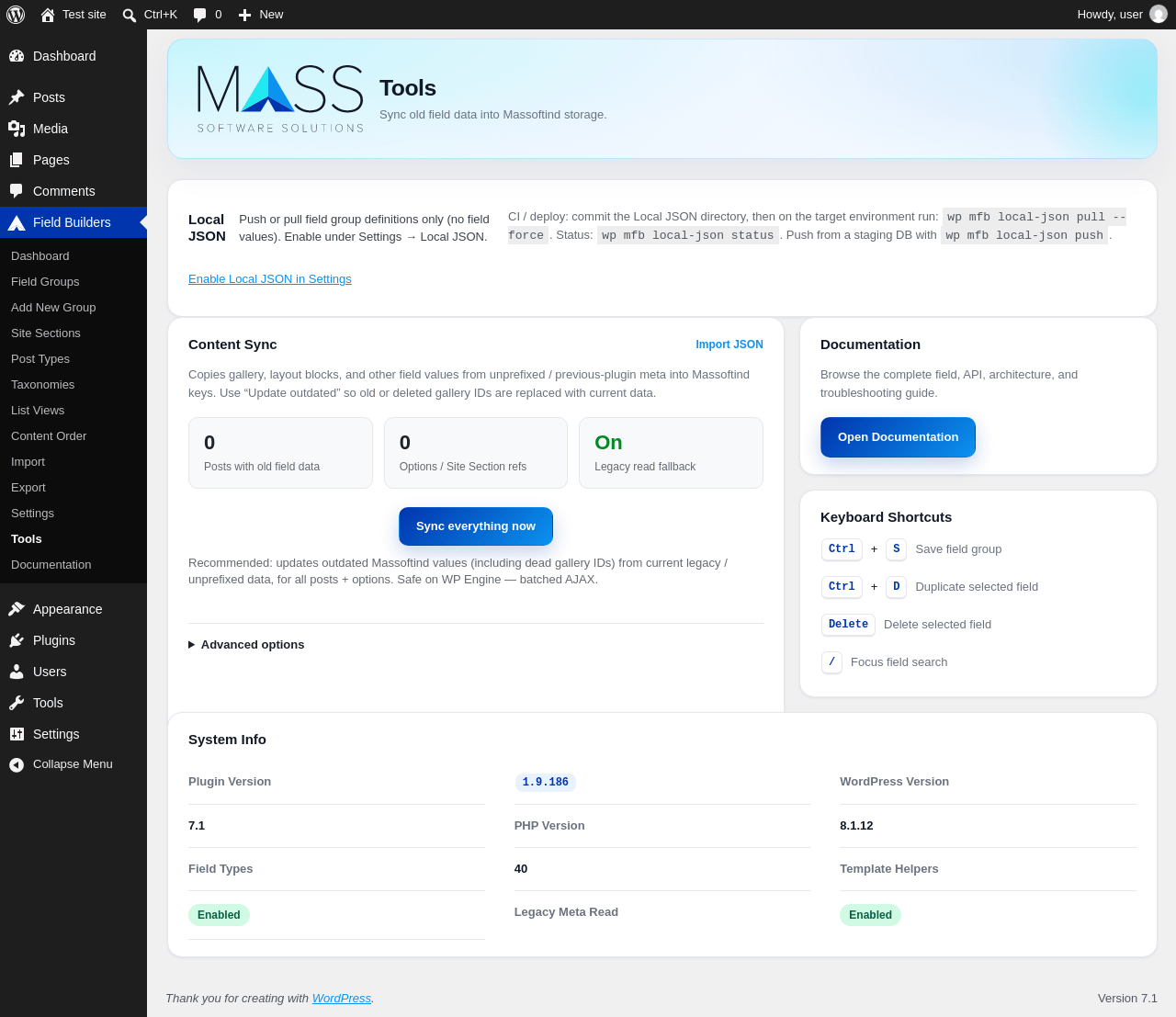1176x1017 pixels.
Task: Go to Field Groups submenu item
Action: [x=45, y=282]
